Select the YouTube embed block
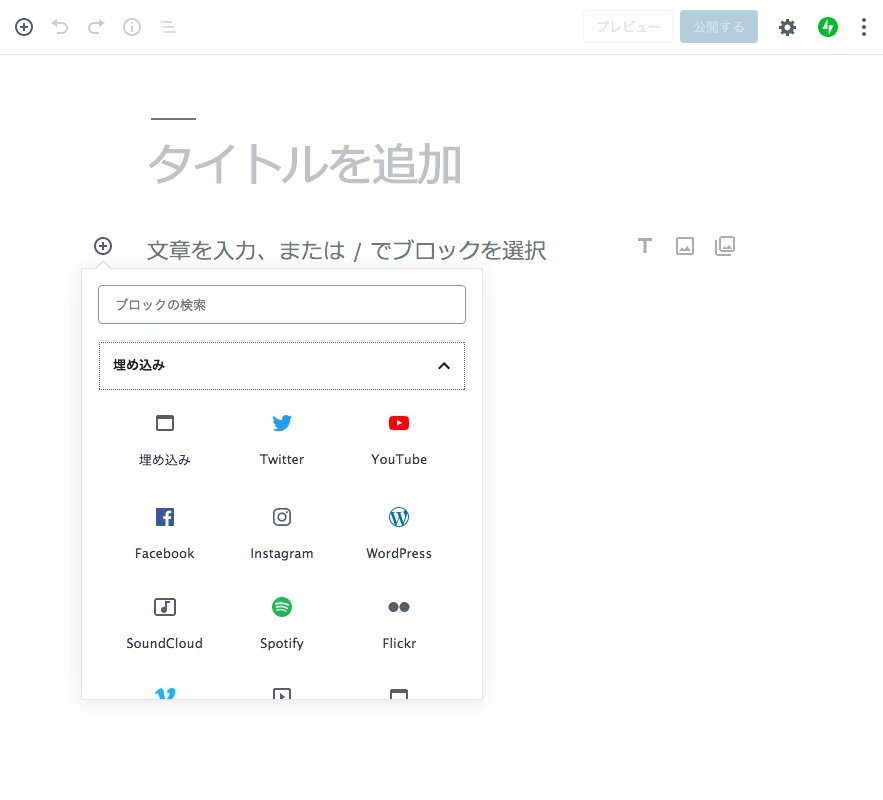This screenshot has width=883, height=800. tap(399, 441)
